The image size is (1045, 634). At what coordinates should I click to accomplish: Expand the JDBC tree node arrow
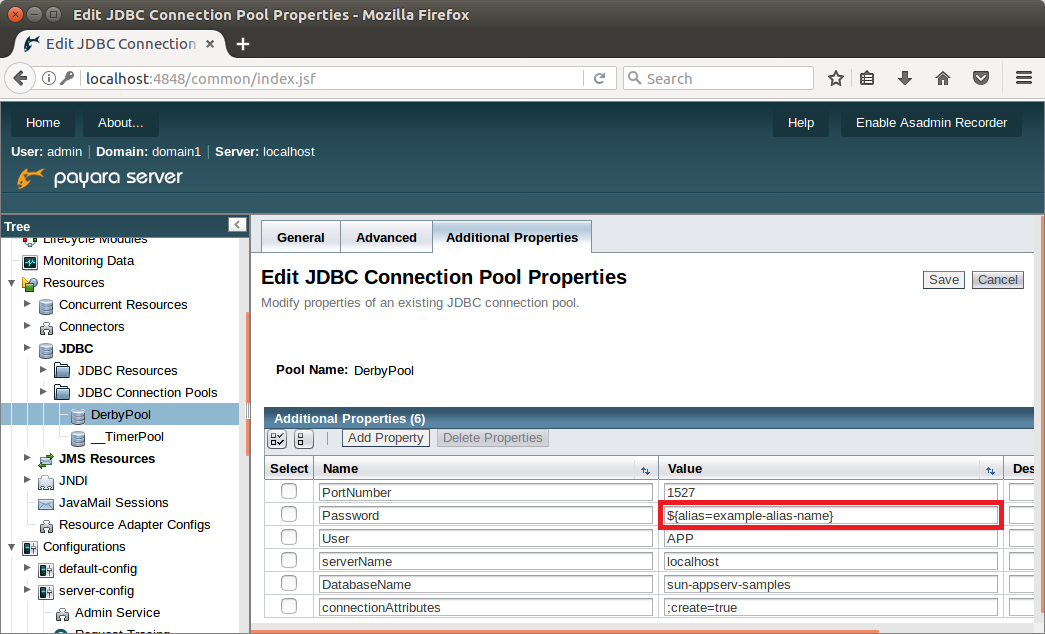[27, 347]
